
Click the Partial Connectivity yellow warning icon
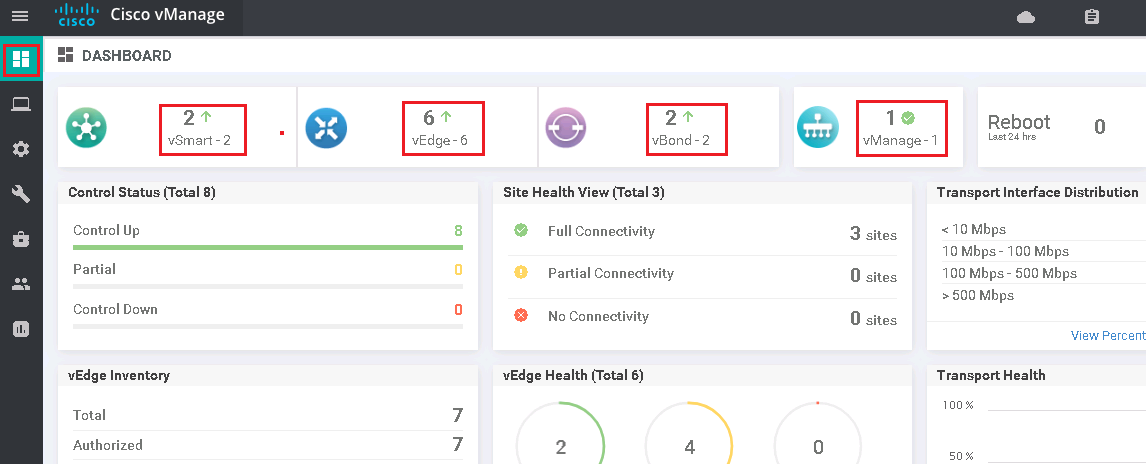521,273
